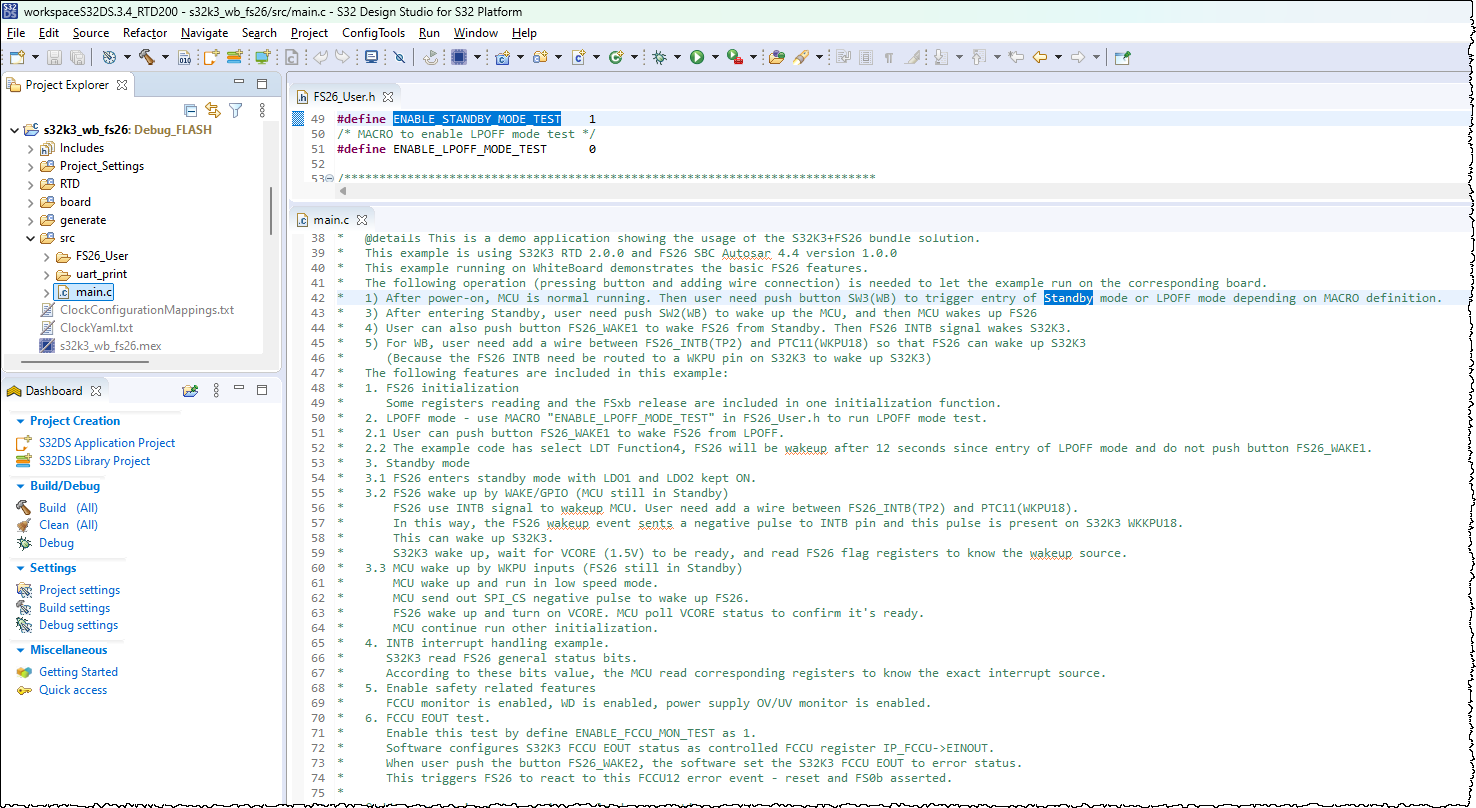Open the Window menu
The image size is (1476, 808).
pyautogui.click(x=475, y=33)
